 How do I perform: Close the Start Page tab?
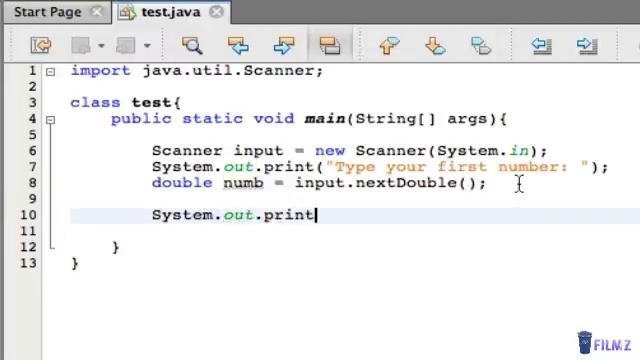(97, 12)
